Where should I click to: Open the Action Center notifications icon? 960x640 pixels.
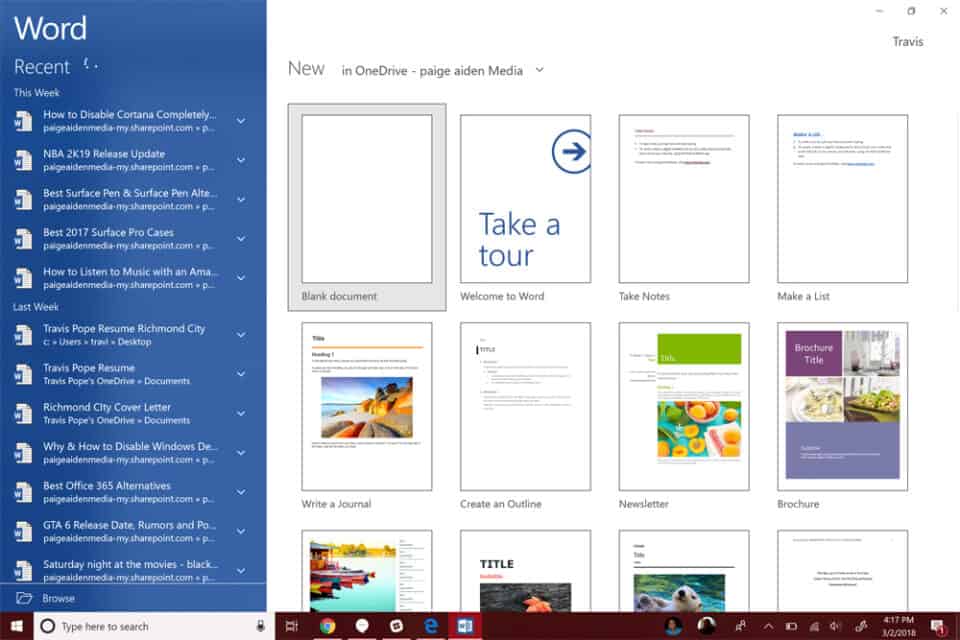pos(937,627)
